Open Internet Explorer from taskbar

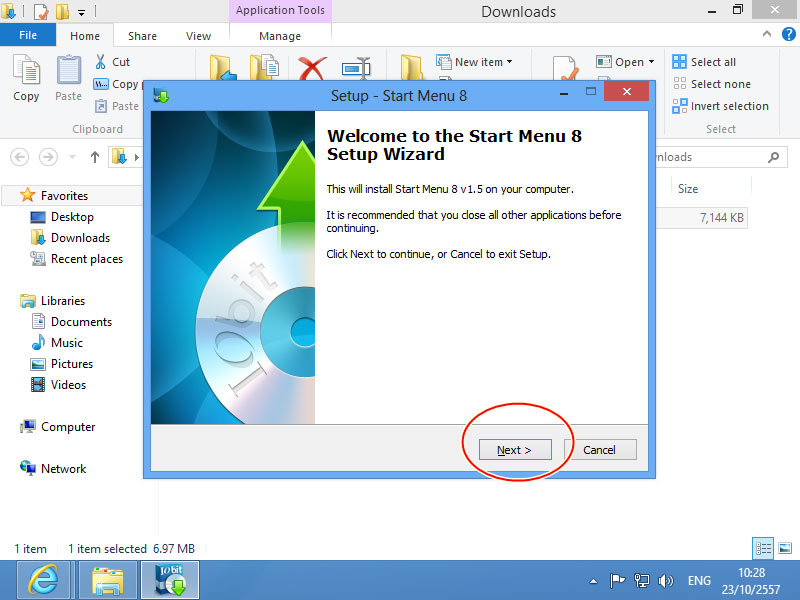click(45, 580)
